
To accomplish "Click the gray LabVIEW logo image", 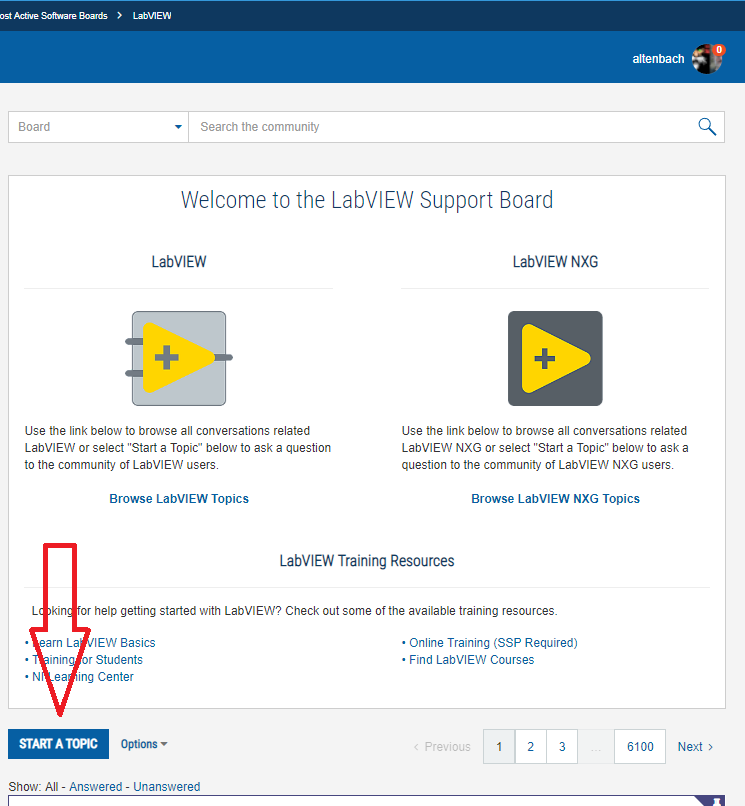I will click(179, 358).
